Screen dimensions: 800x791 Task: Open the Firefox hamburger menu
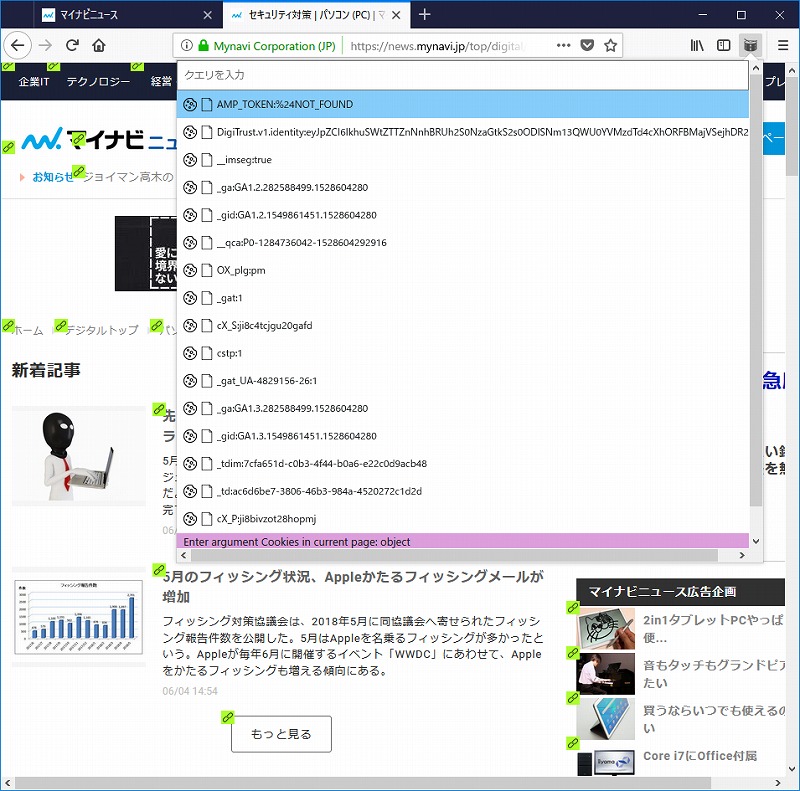(783, 45)
